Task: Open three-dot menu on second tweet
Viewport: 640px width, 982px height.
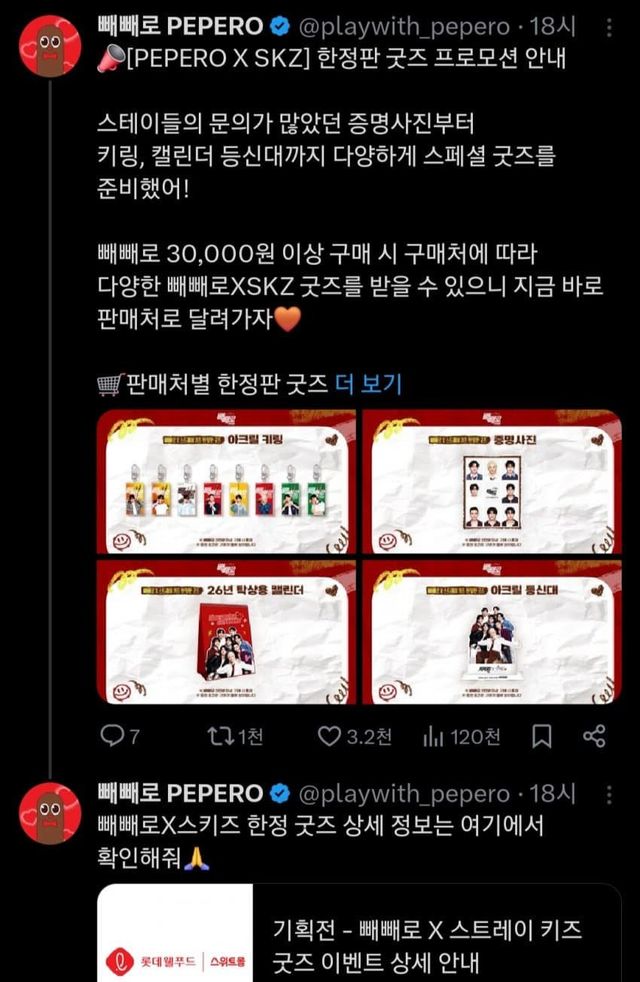Action: point(609,794)
